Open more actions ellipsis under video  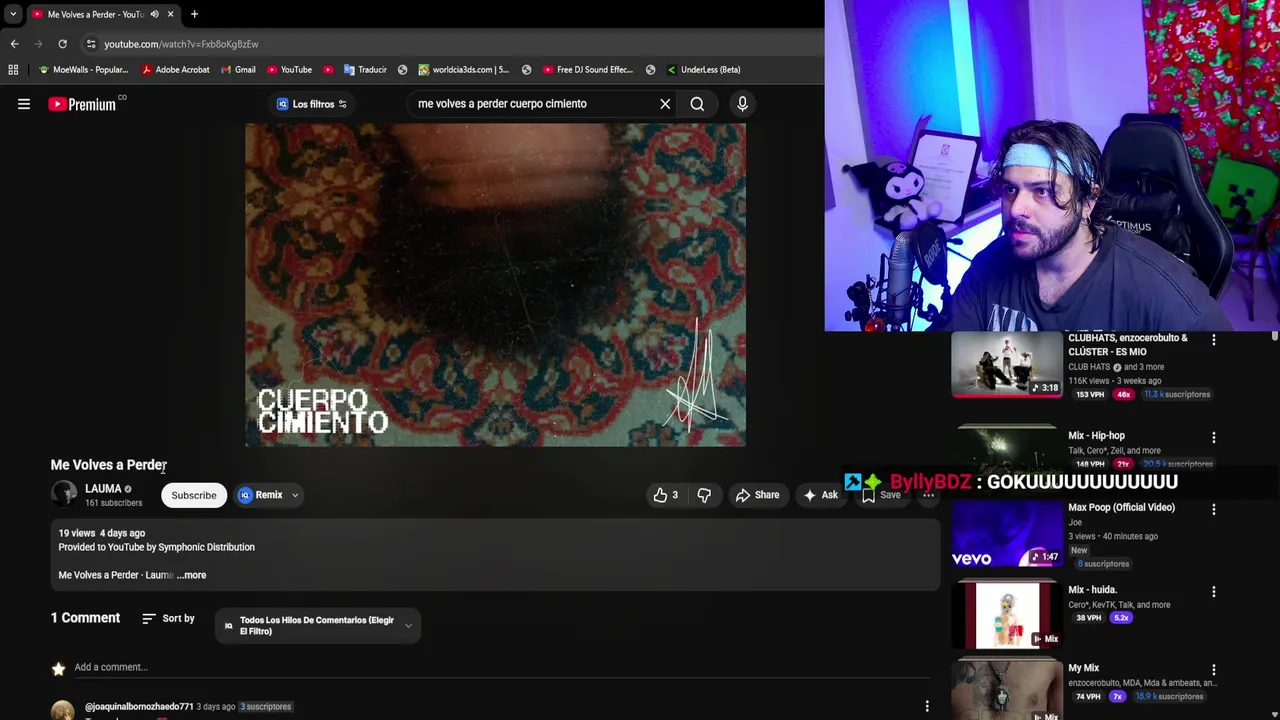928,495
